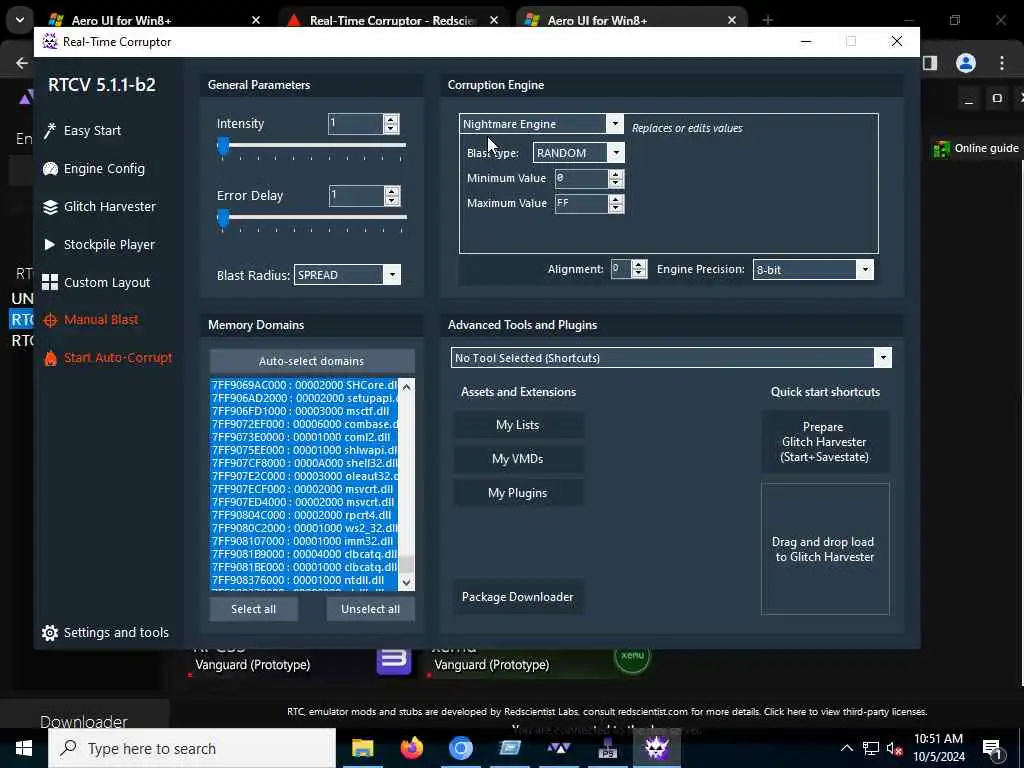Image resolution: width=1024 pixels, height=768 pixels.
Task: Open Engine Config gauge icon
Action: pyautogui.click(x=50, y=168)
